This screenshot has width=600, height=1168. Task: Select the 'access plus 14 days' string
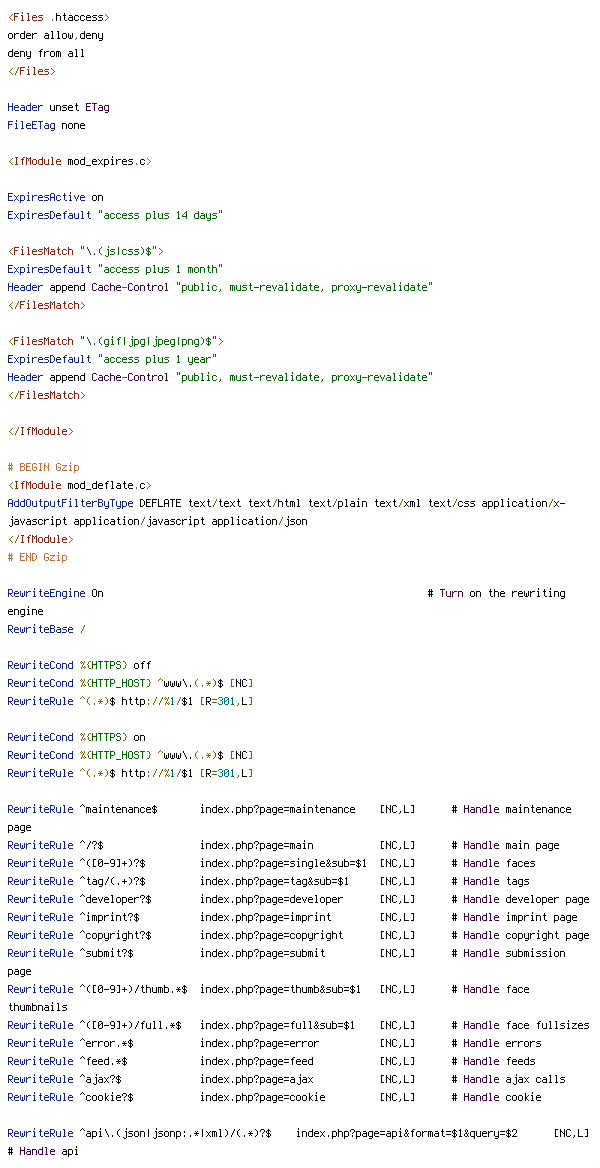pos(160,215)
